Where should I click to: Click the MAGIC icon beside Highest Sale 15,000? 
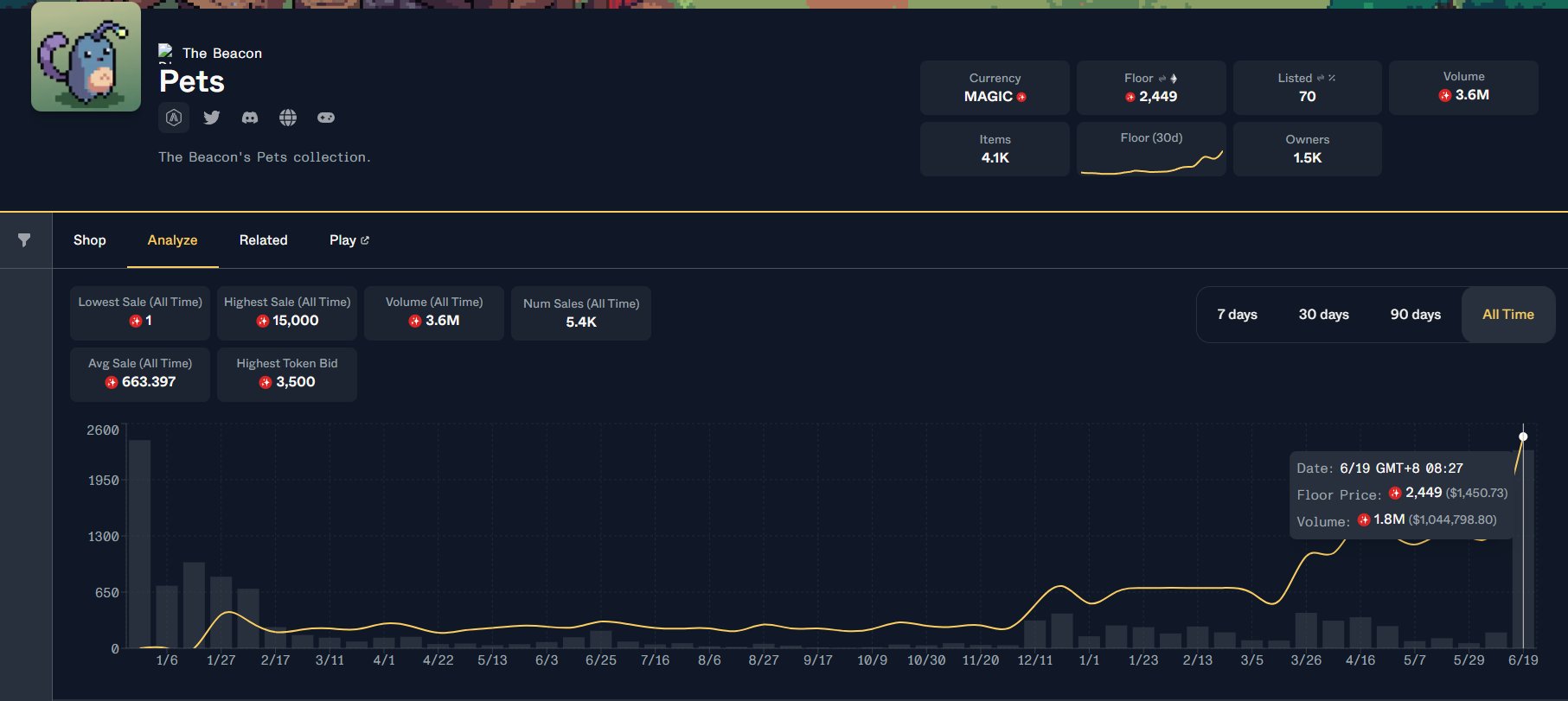click(x=263, y=321)
